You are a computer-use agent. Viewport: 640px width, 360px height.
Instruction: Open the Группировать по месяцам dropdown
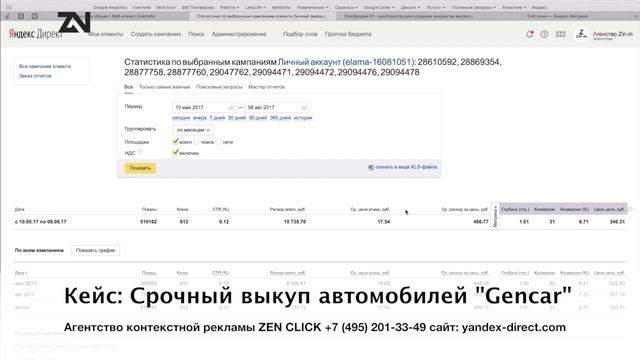tap(193, 130)
